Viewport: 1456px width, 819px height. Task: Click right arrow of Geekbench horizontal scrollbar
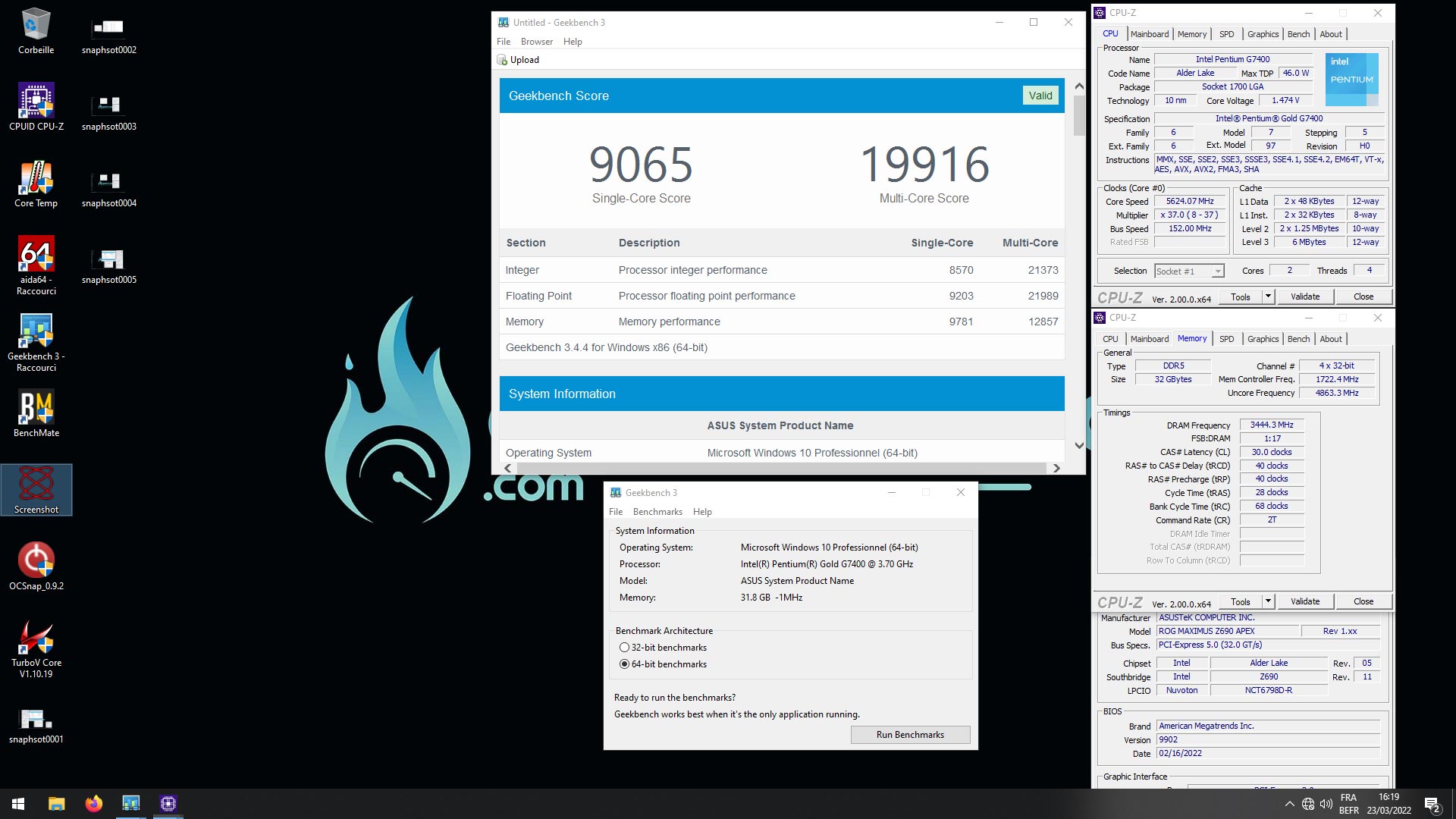[1056, 469]
